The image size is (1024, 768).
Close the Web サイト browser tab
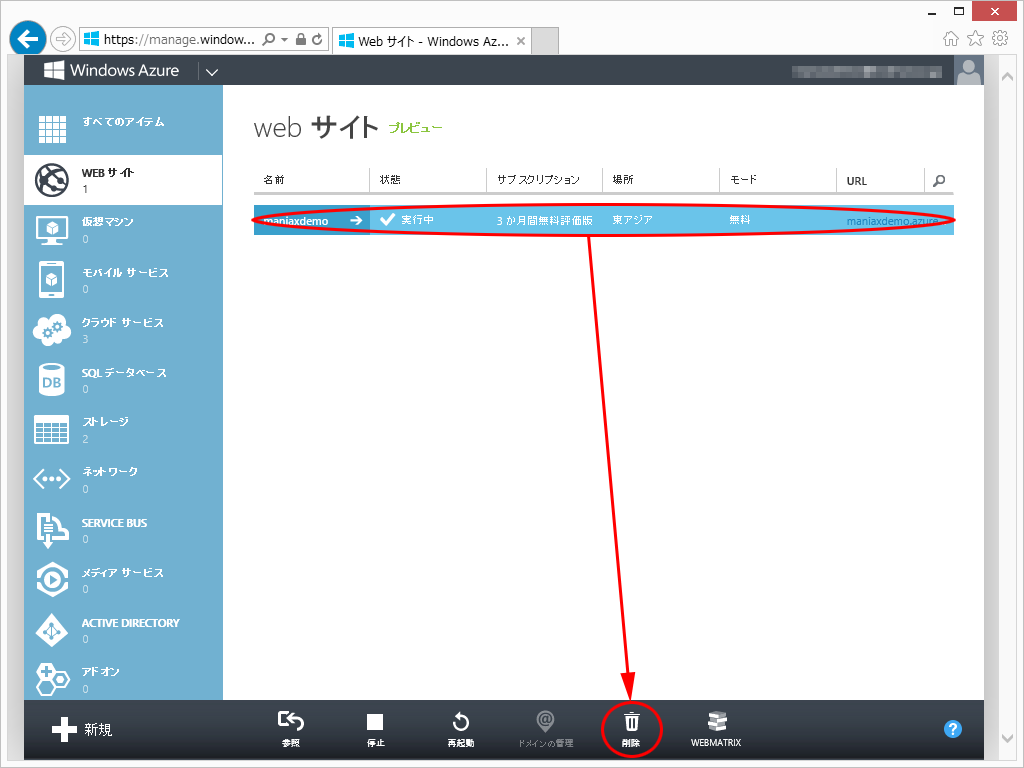click(x=520, y=41)
